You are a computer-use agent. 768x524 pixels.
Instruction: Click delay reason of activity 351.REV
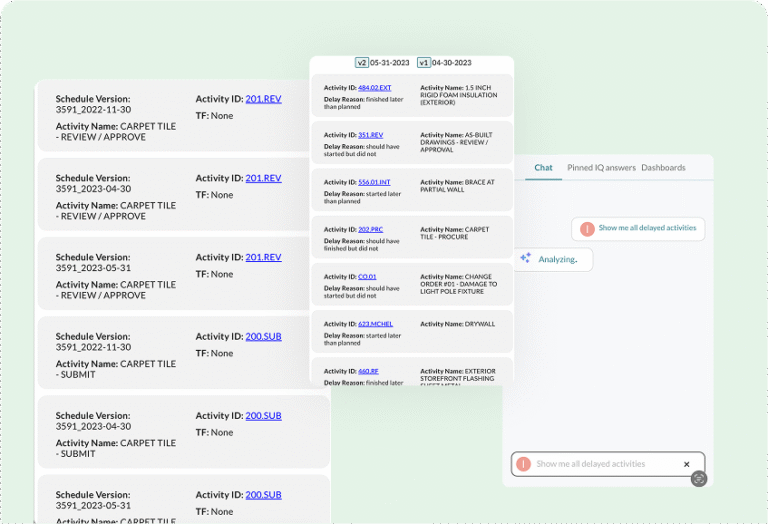point(361,150)
